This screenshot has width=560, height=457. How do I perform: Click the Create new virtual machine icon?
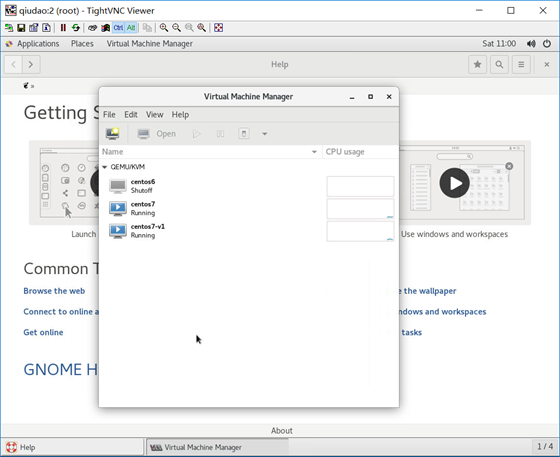click(112, 134)
